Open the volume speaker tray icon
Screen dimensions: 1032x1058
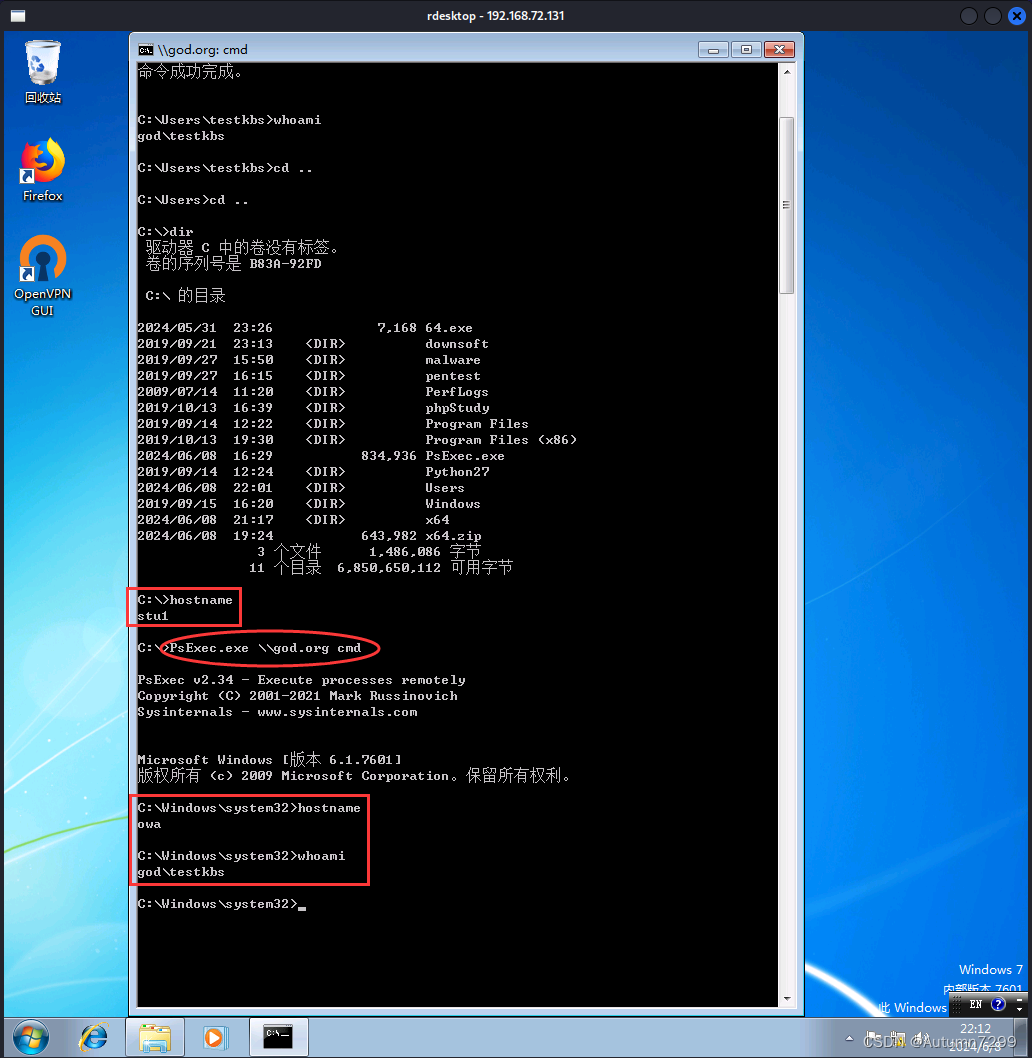(x=921, y=1038)
